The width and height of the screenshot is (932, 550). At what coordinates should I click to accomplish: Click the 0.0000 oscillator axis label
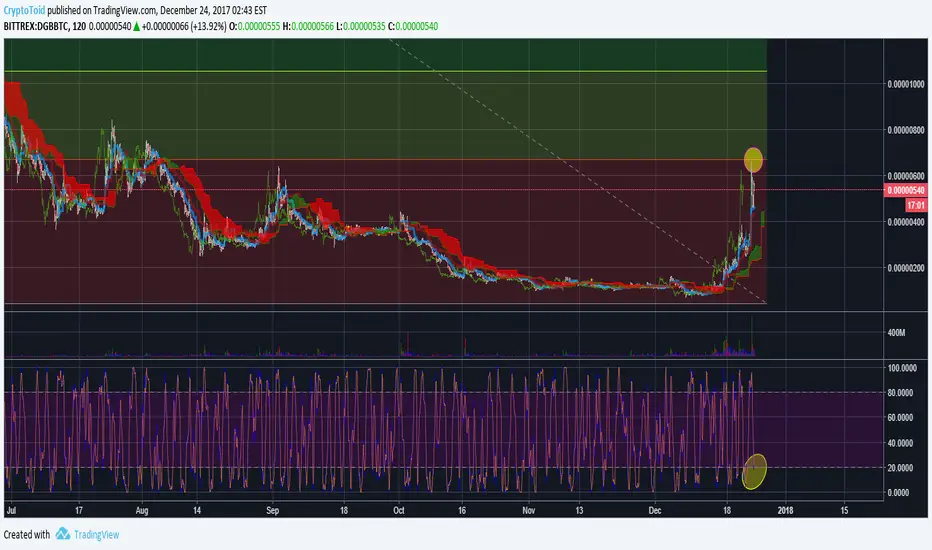pos(898,492)
